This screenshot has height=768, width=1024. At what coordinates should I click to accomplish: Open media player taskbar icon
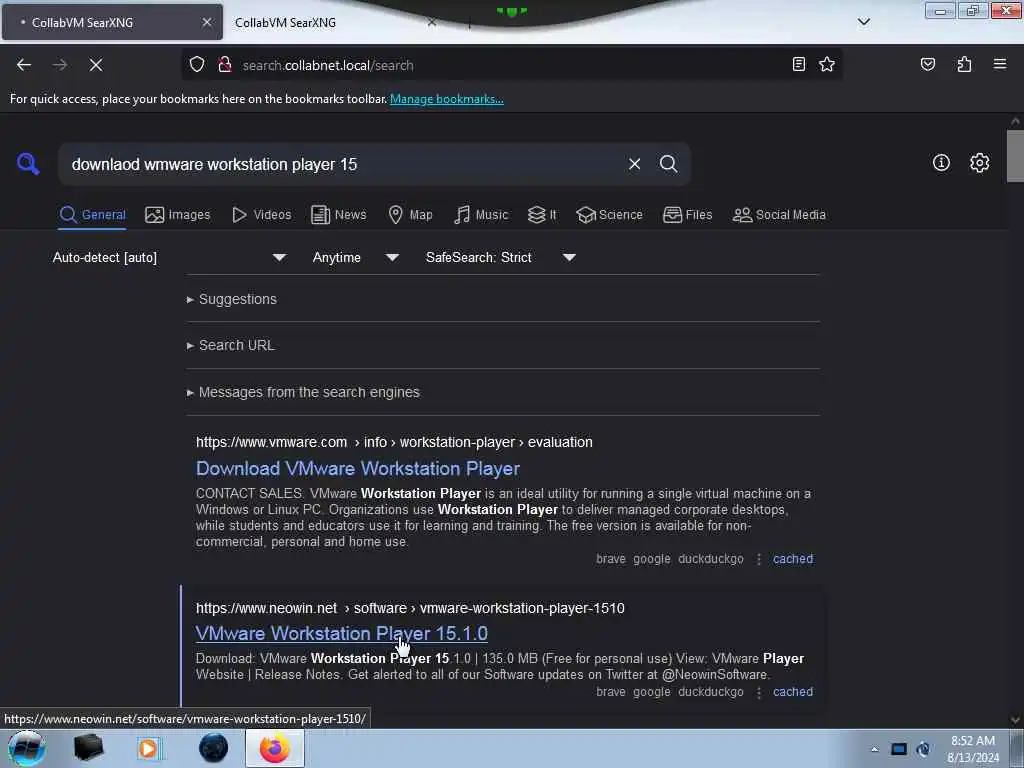148,748
